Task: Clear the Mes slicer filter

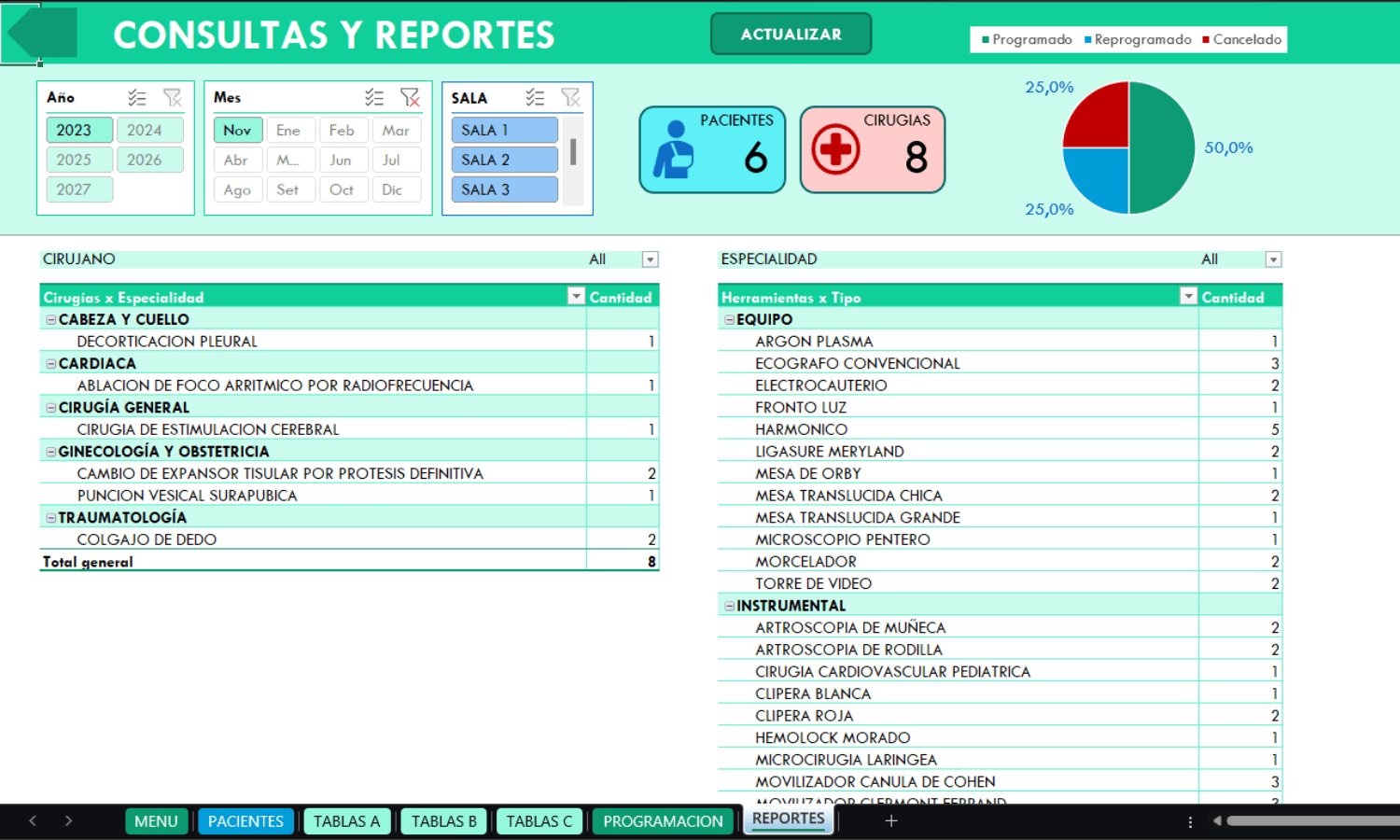Action: (x=410, y=97)
